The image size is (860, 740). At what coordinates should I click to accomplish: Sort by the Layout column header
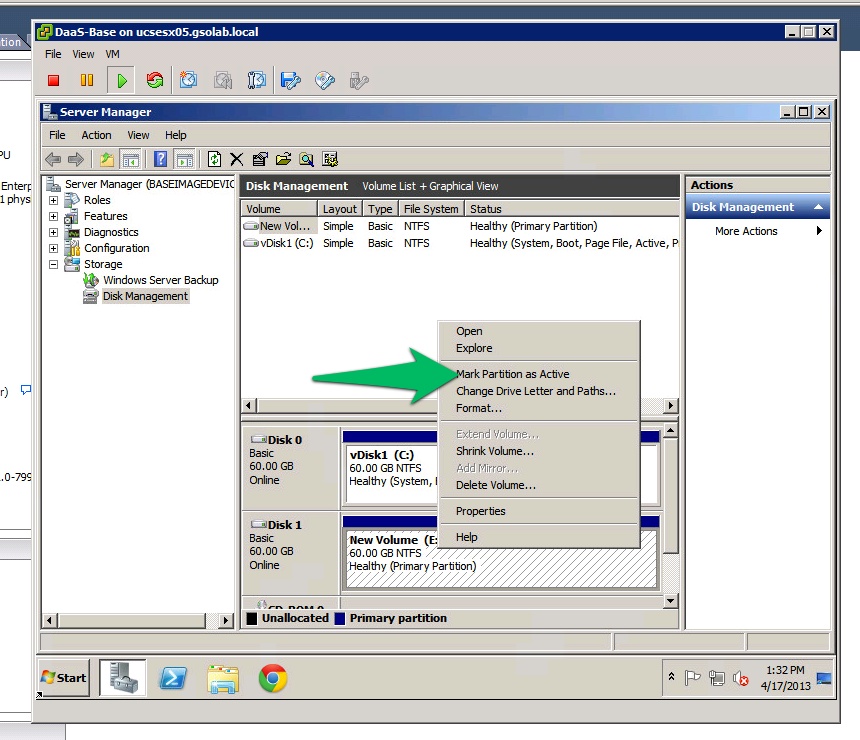[x=340, y=209]
